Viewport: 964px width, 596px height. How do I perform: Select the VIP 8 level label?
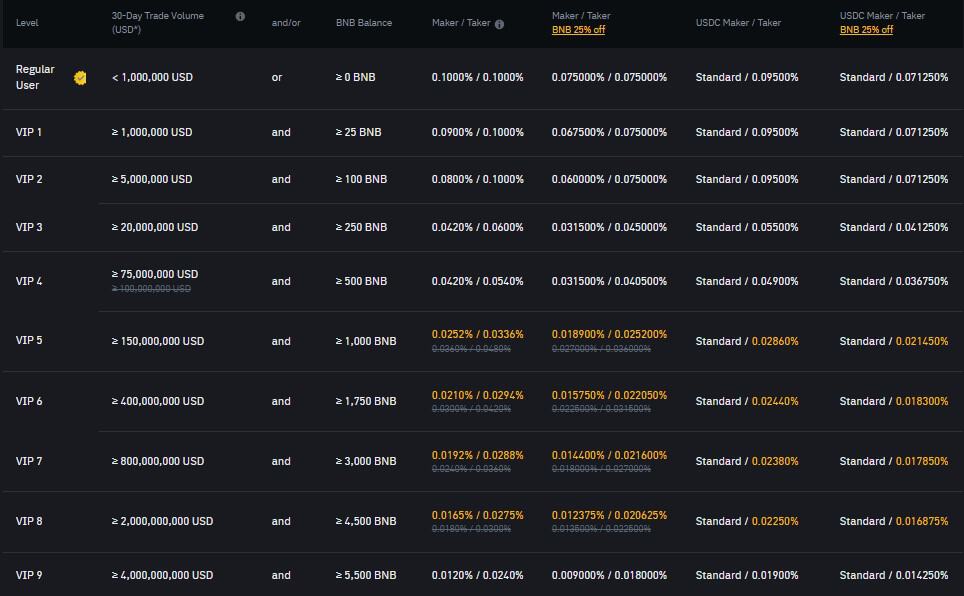point(29,521)
